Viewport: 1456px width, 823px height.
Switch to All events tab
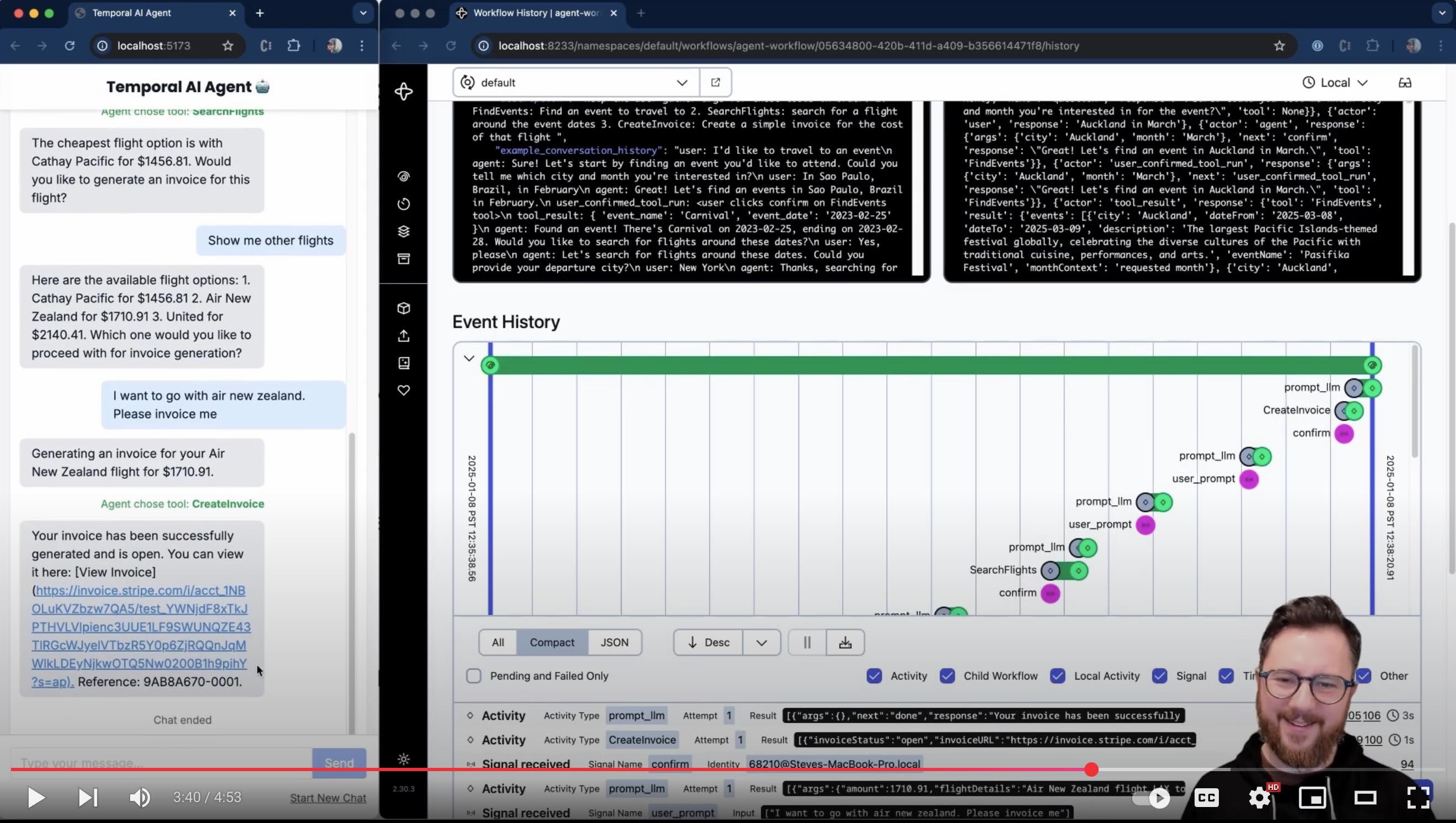(497, 643)
